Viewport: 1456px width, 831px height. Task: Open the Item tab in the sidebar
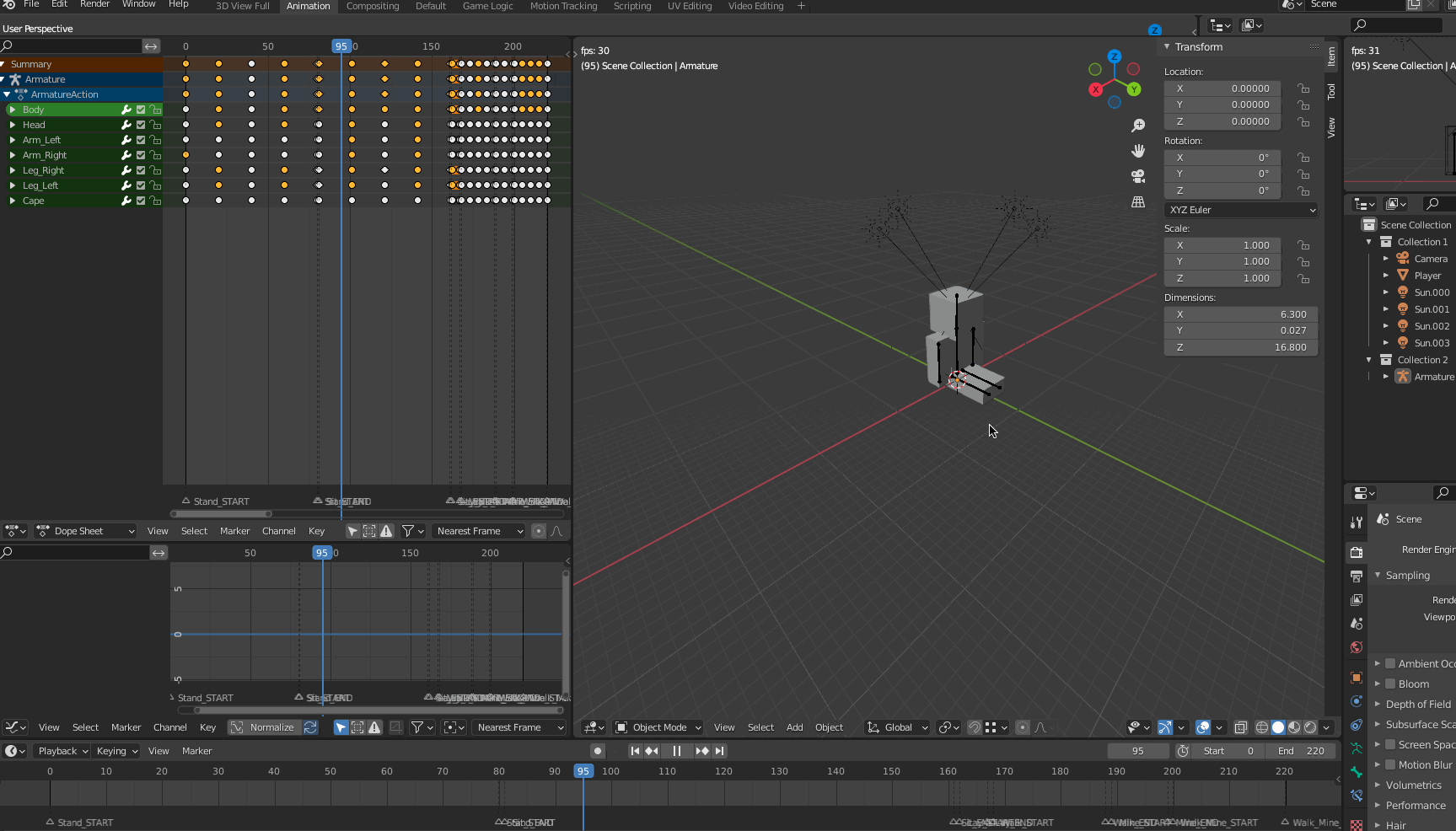(1331, 56)
